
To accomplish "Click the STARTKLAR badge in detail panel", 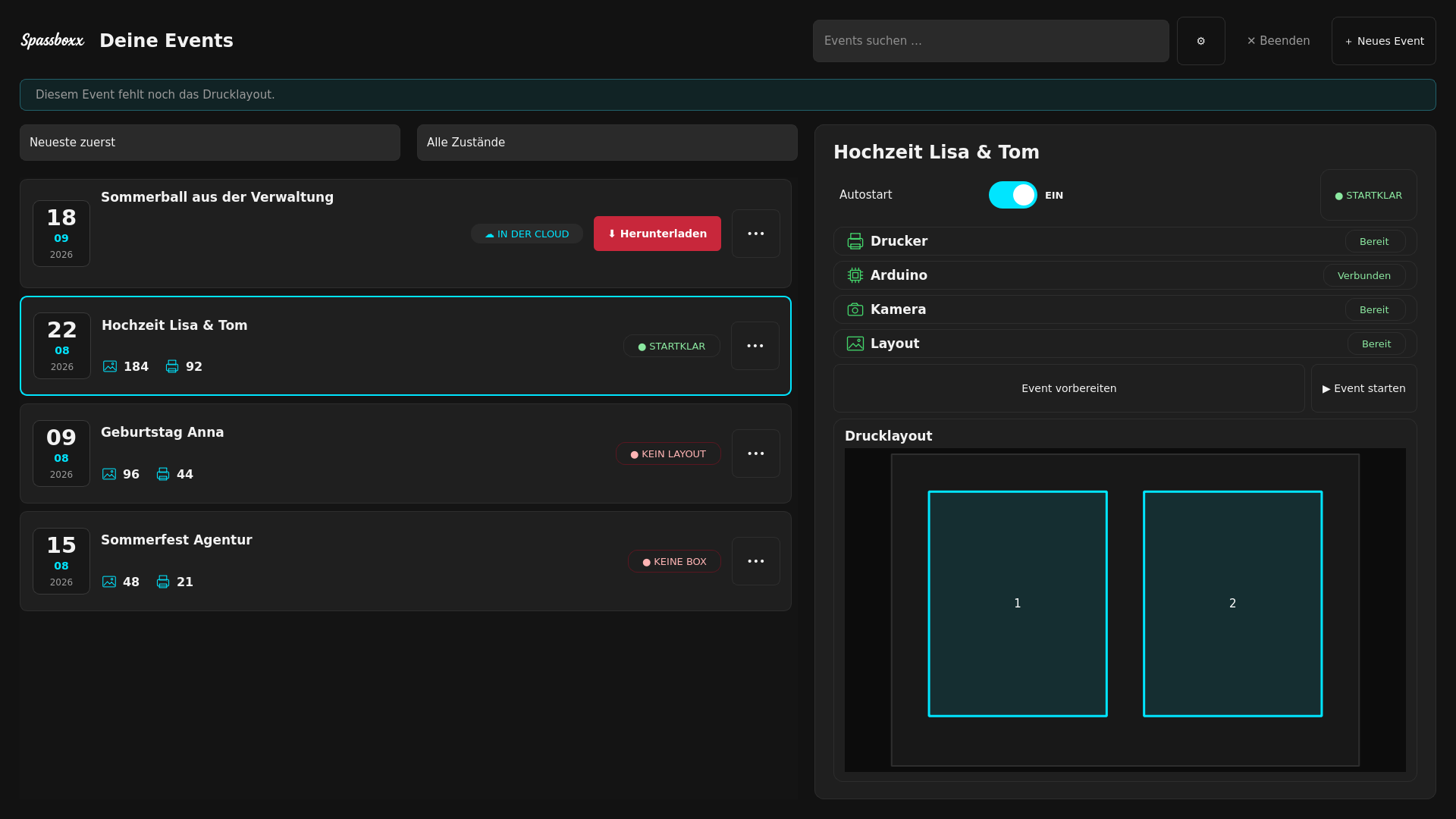I will click(1368, 195).
